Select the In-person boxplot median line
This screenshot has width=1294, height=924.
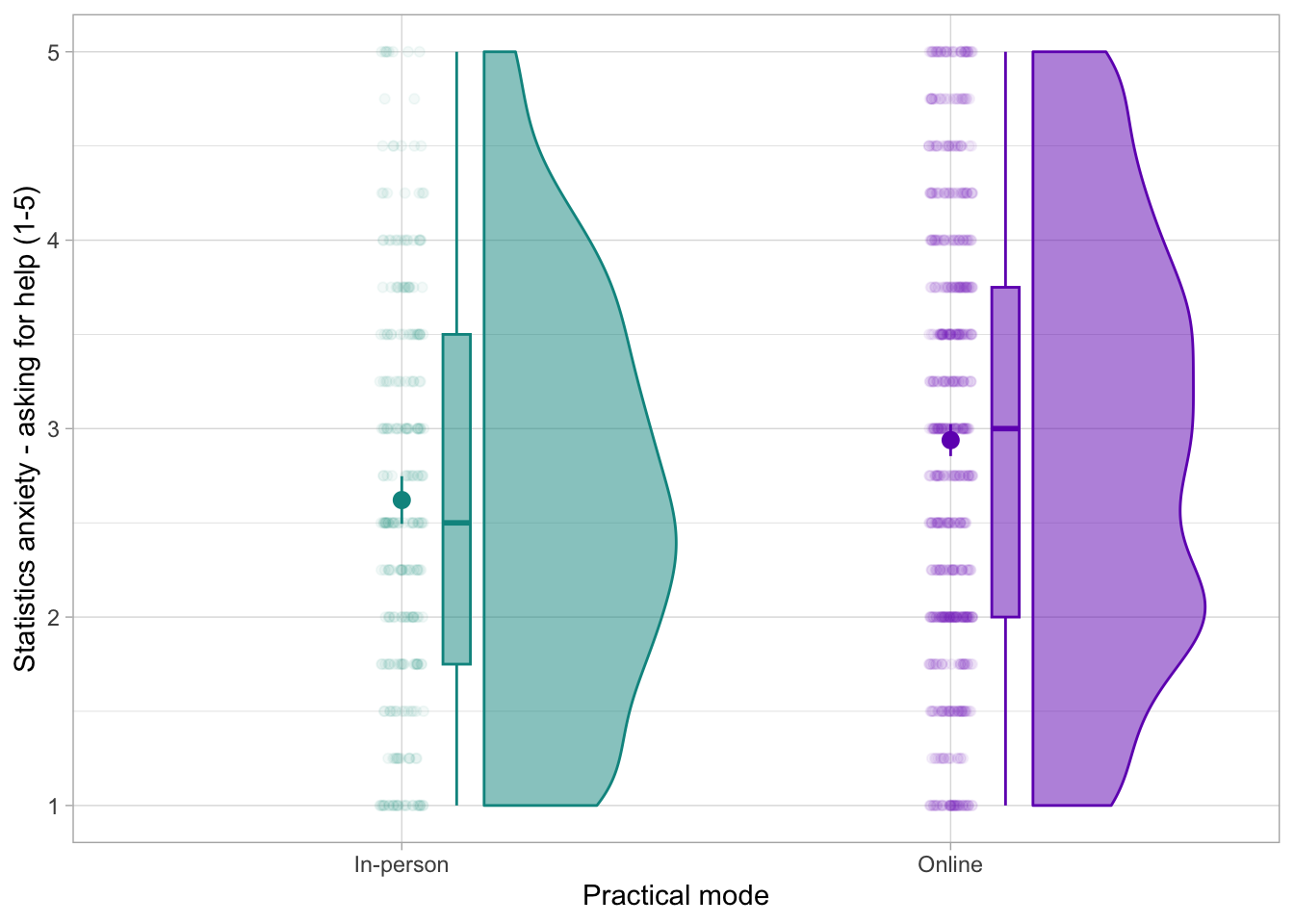pos(456,523)
